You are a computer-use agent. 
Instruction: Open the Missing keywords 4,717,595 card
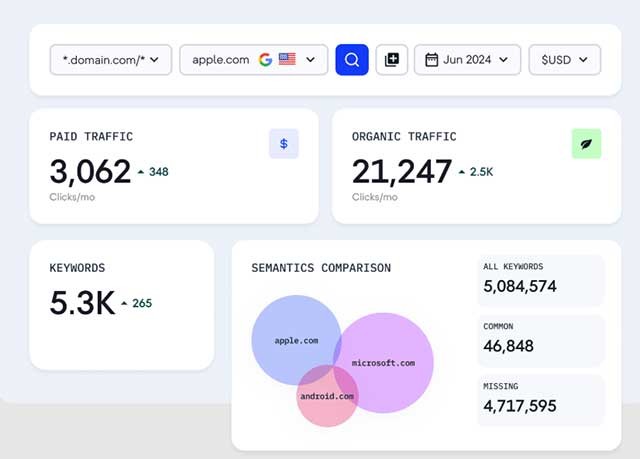(541, 399)
